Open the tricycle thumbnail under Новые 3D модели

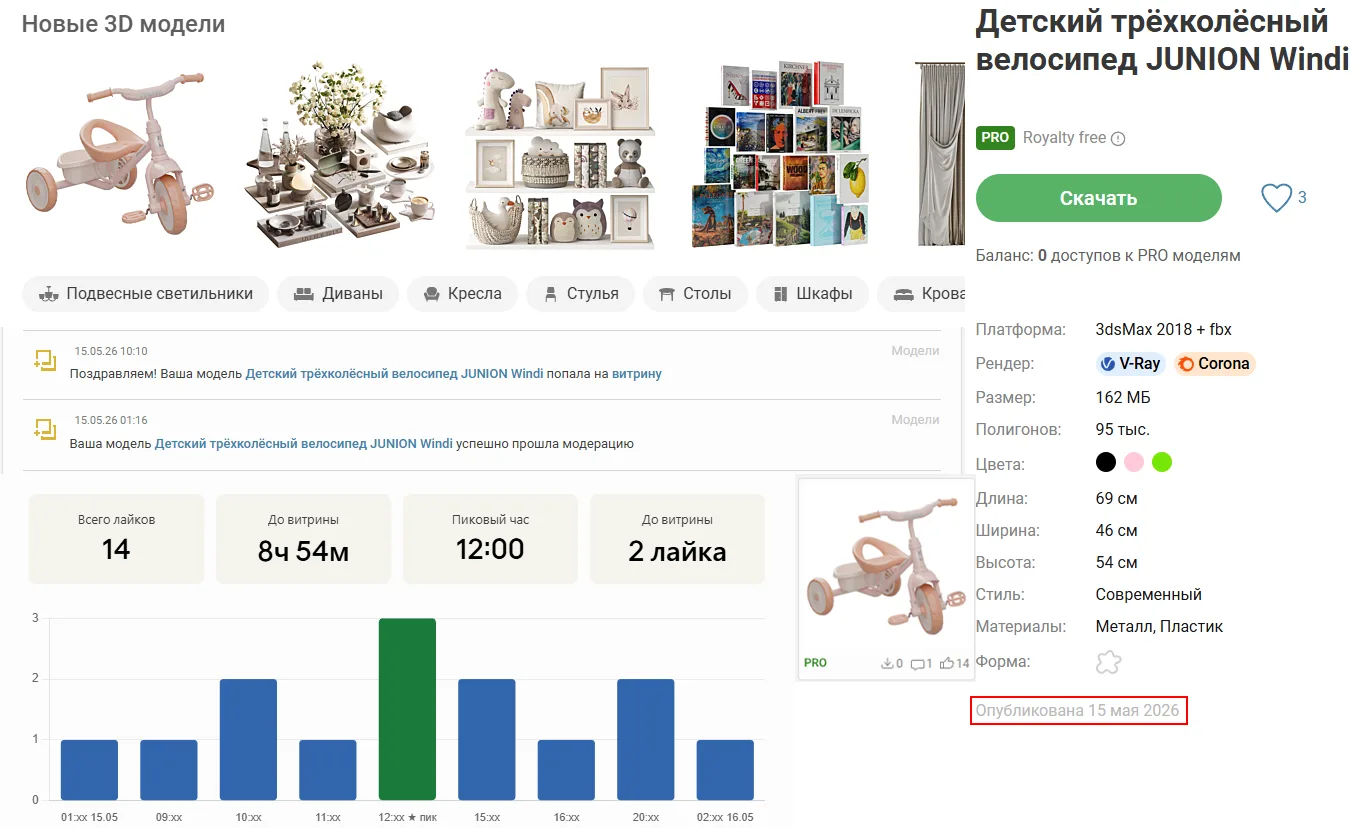coord(120,153)
